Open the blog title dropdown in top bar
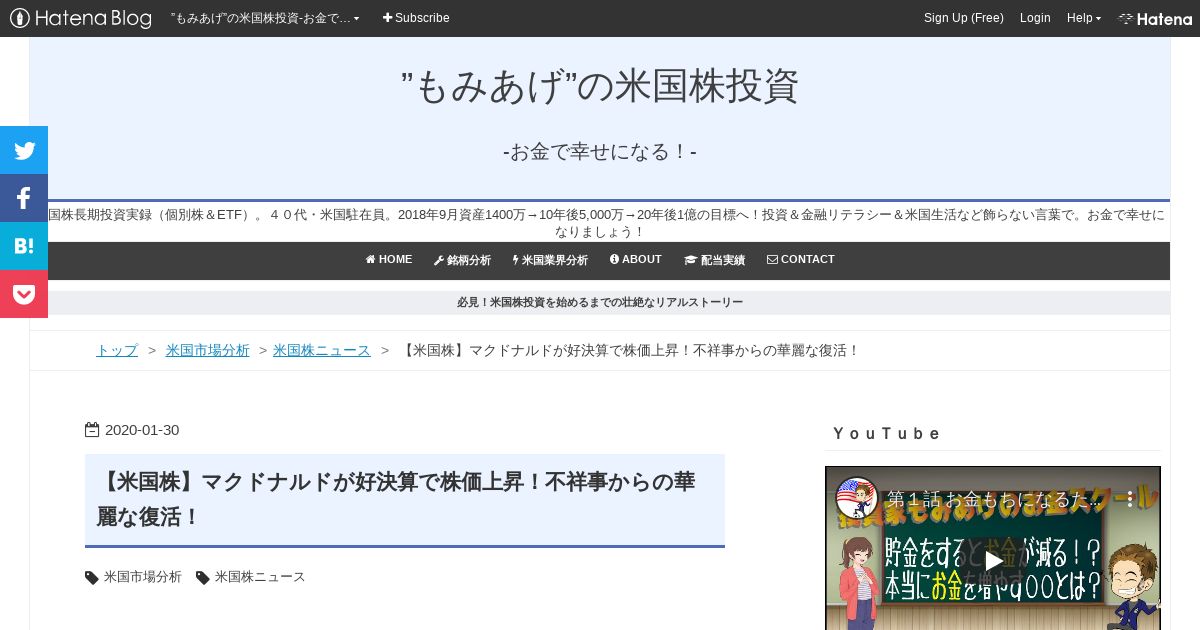The height and width of the screenshot is (630, 1200). (x=265, y=18)
